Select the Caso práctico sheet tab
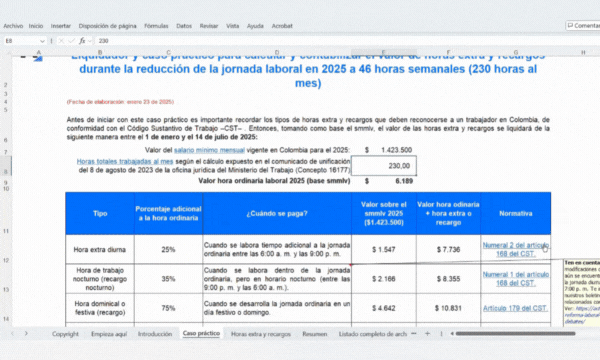The width and height of the screenshot is (600, 360). [201, 334]
